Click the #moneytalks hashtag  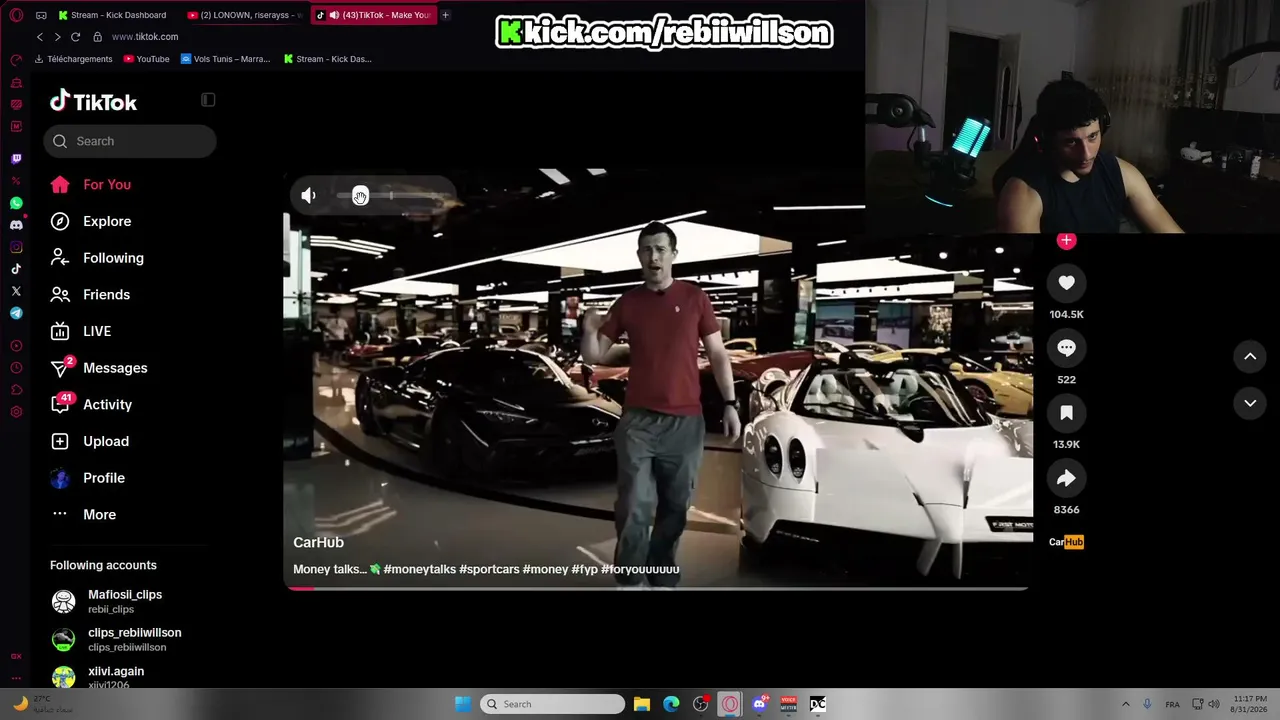420,569
